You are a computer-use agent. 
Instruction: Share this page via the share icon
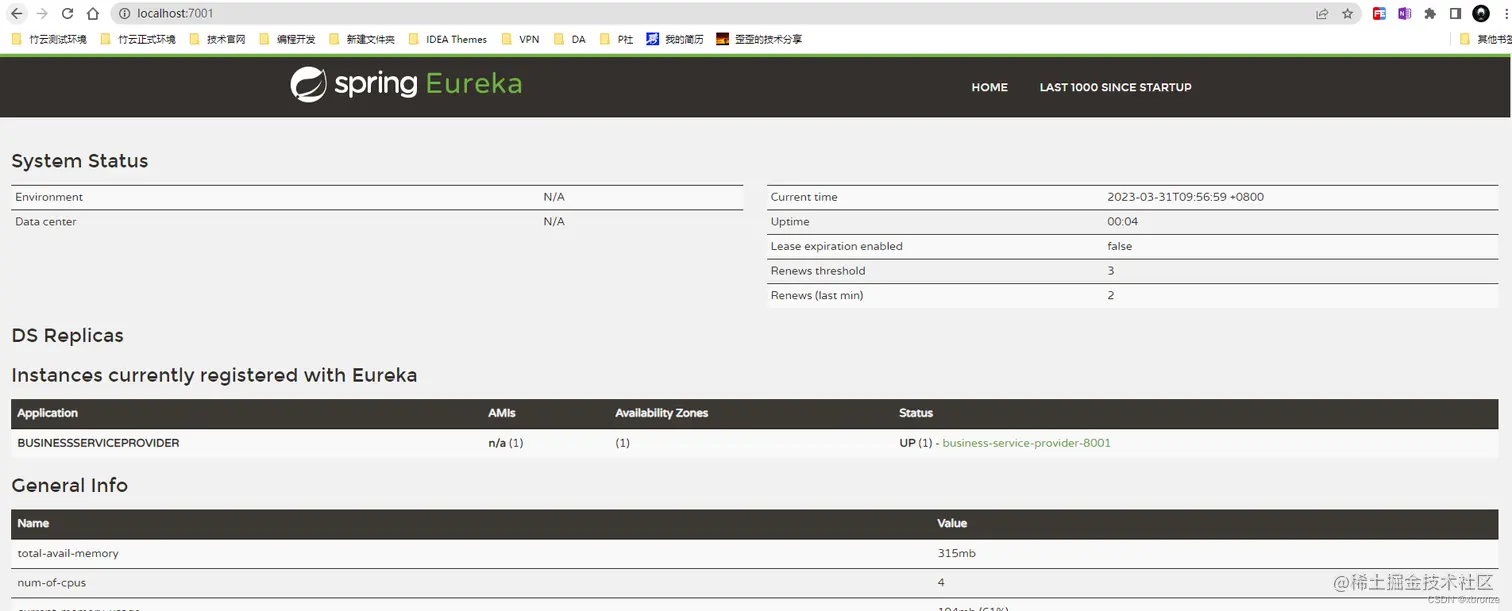1322,14
